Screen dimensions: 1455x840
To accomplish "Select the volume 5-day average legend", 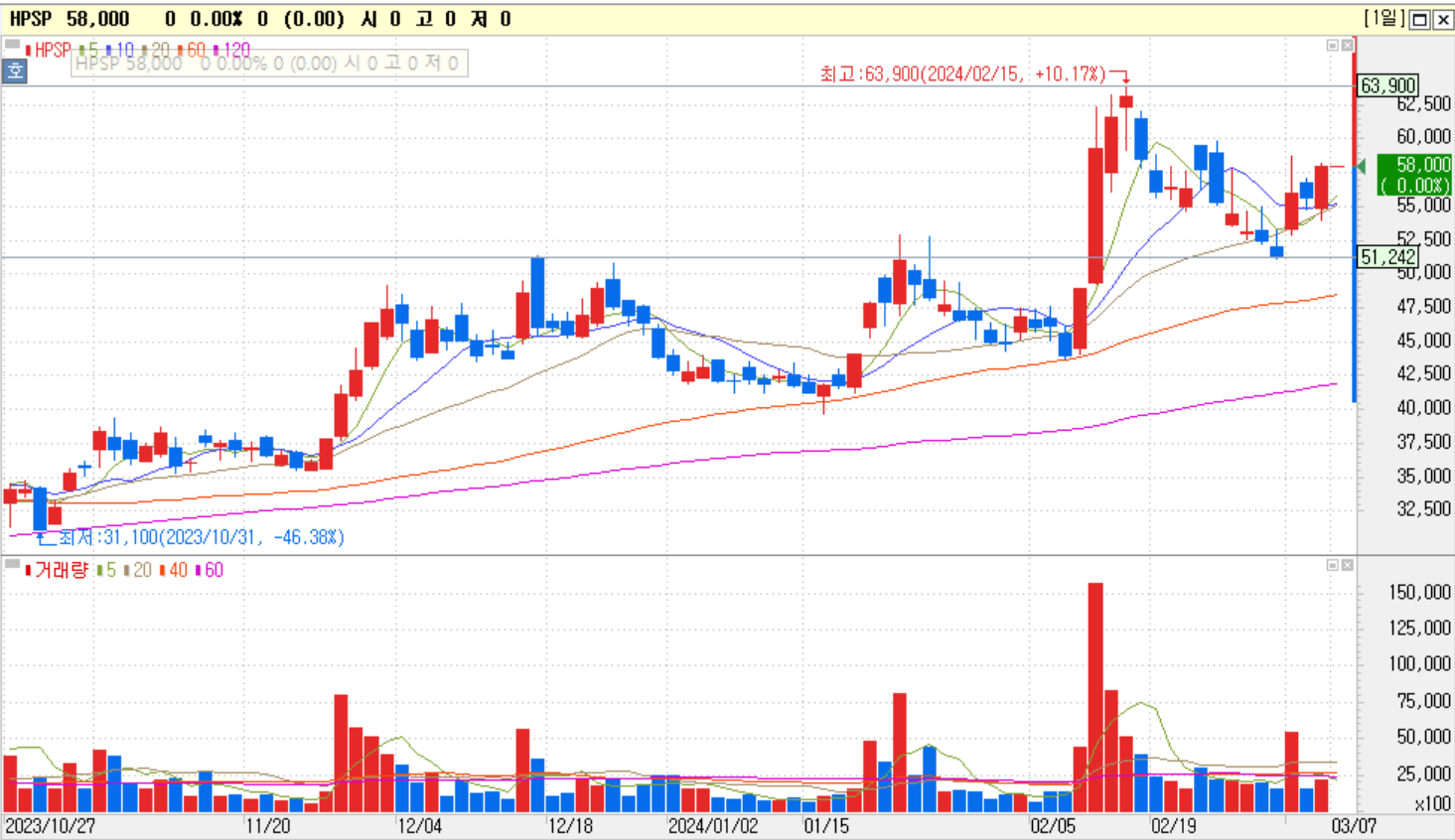I will click(107, 570).
